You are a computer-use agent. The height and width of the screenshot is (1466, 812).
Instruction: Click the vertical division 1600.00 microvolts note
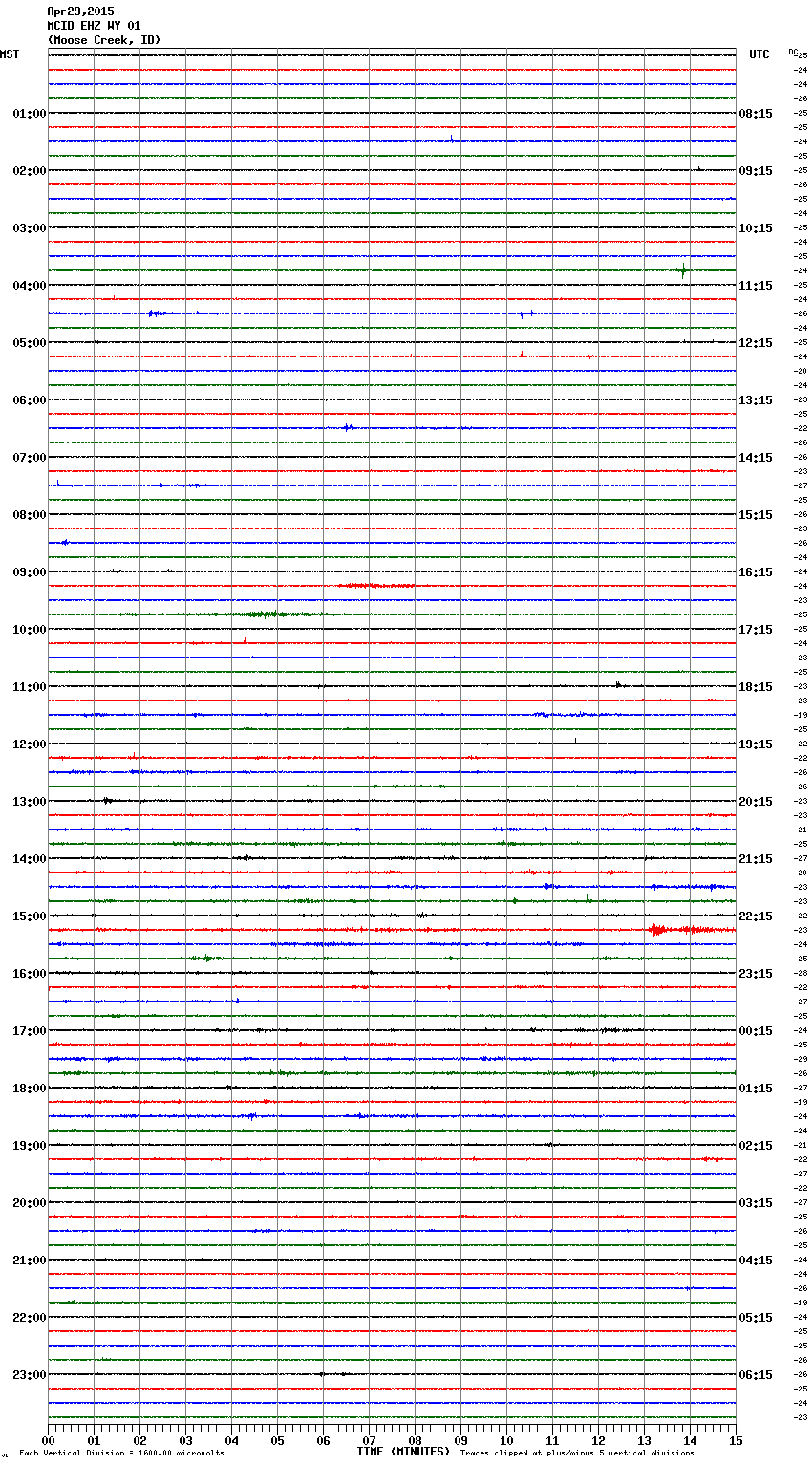point(121,1453)
